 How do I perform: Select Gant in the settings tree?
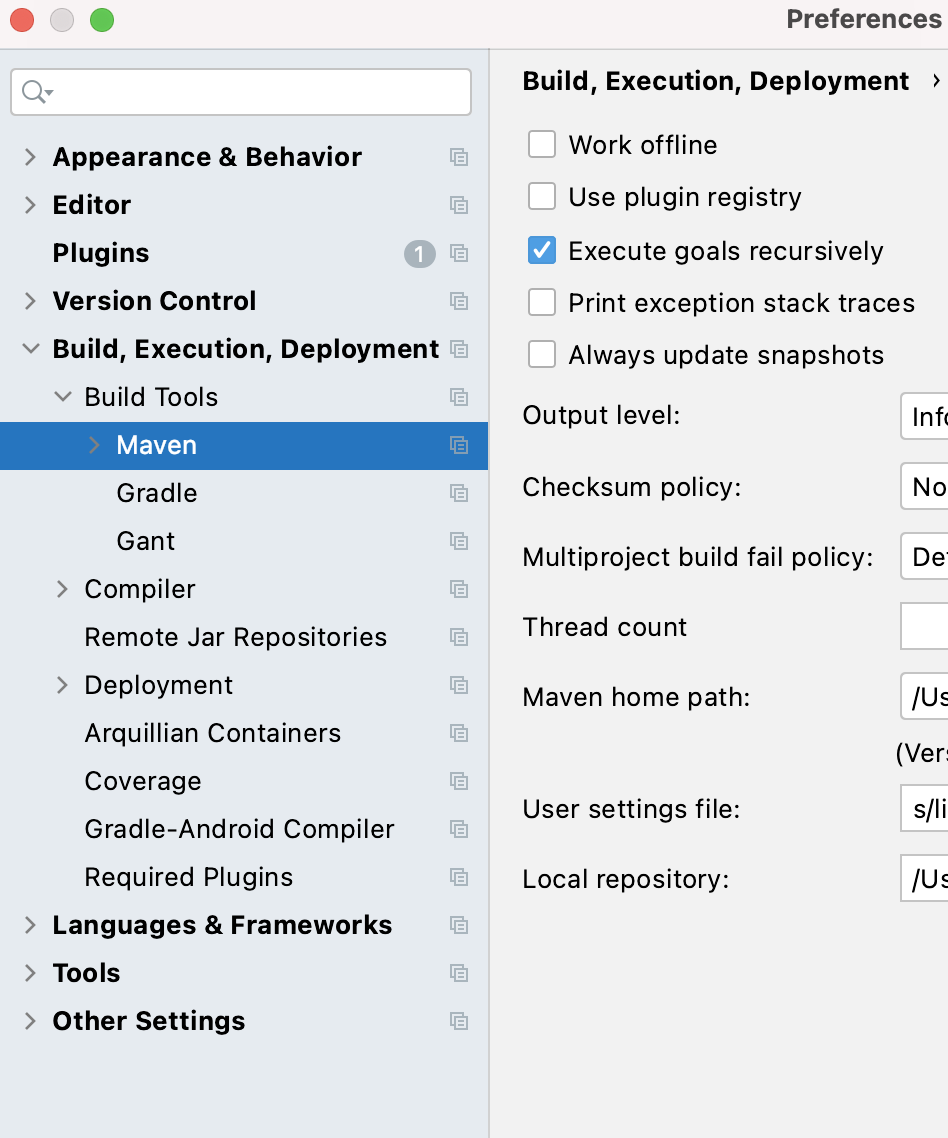click(x=146, y=541)
